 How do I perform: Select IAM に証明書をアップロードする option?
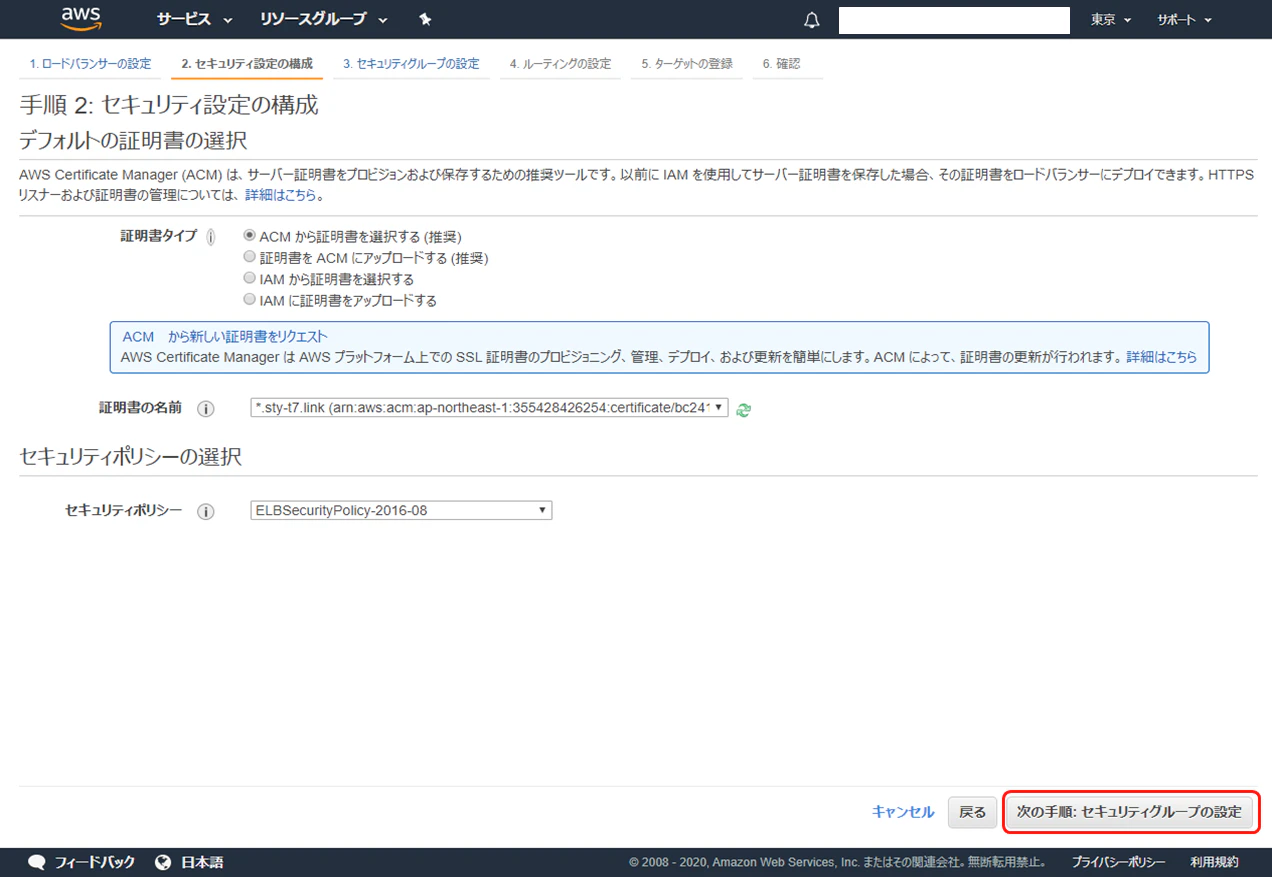[x=250, y=299]
